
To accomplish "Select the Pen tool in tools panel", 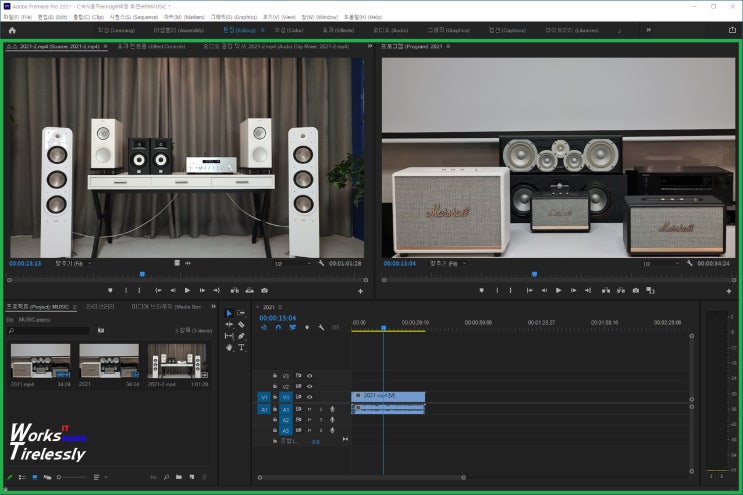I will point(241,336).
